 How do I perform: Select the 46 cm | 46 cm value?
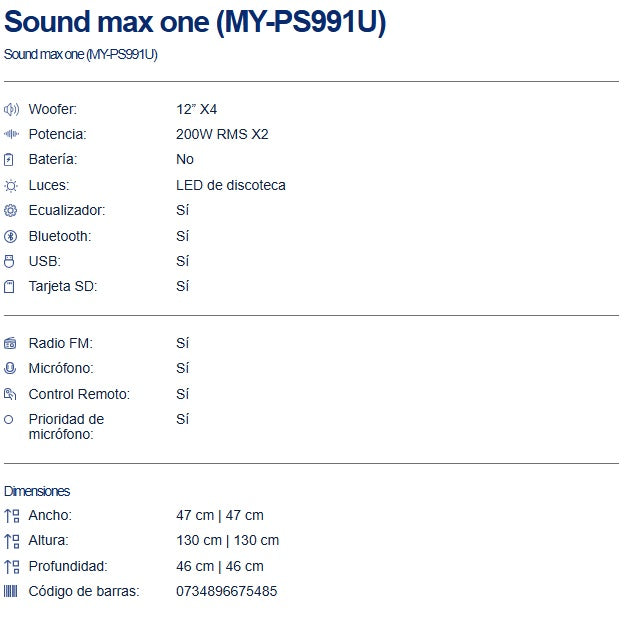[220, 566]
